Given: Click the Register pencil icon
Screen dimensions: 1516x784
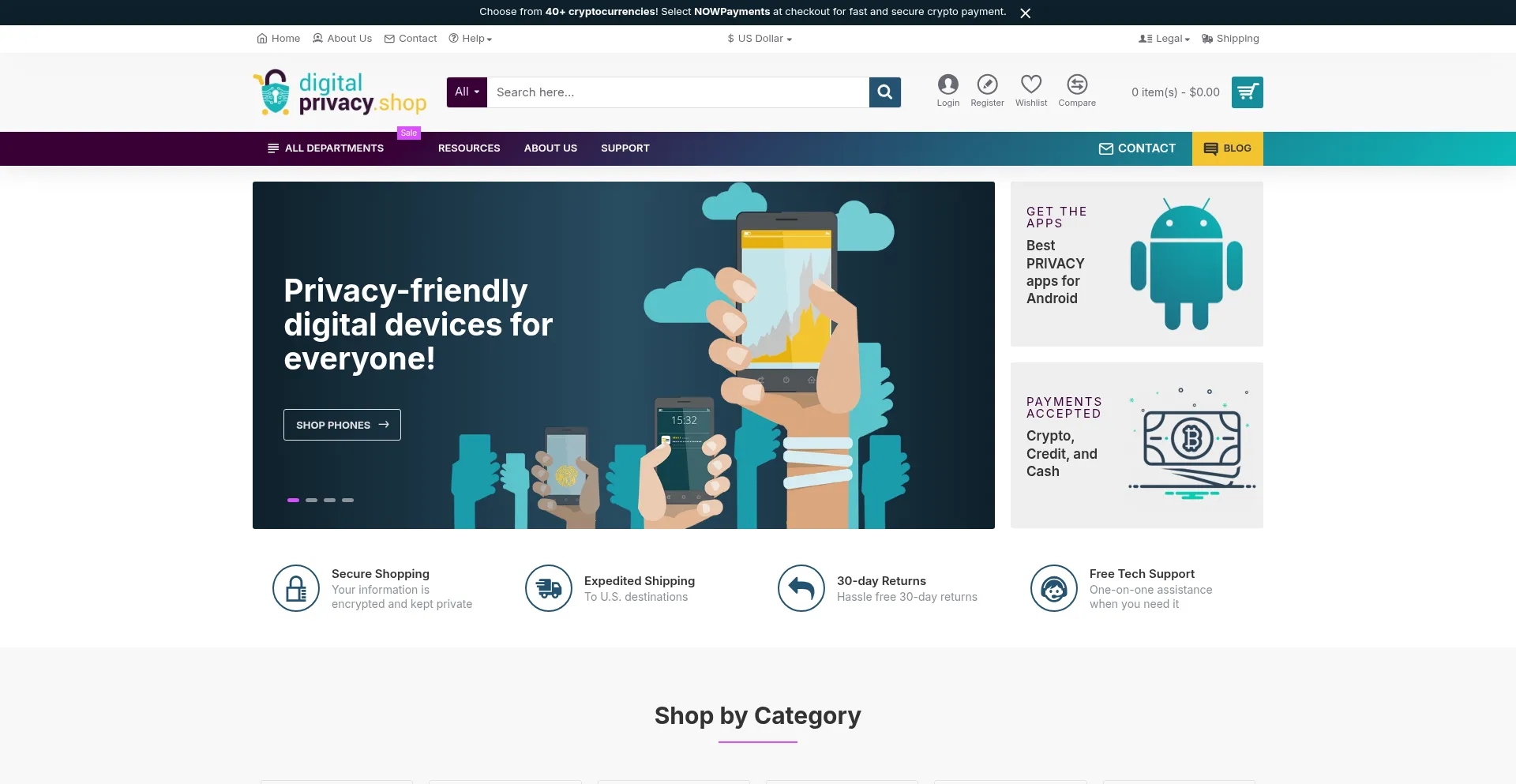Looking at the screenshot, I should pyautogui.click(x=987, y=84).
